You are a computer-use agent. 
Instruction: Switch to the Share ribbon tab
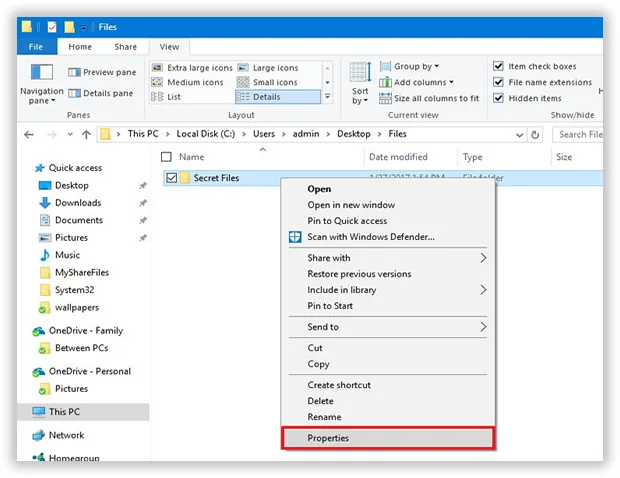[125, 46]
